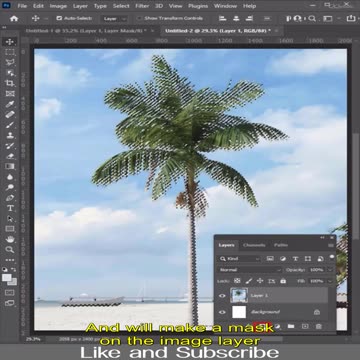Open the Normal blend mode dropdown
The width and height of the screenshot is (360, 360).
pyautogui.click(x=250, y=270)
